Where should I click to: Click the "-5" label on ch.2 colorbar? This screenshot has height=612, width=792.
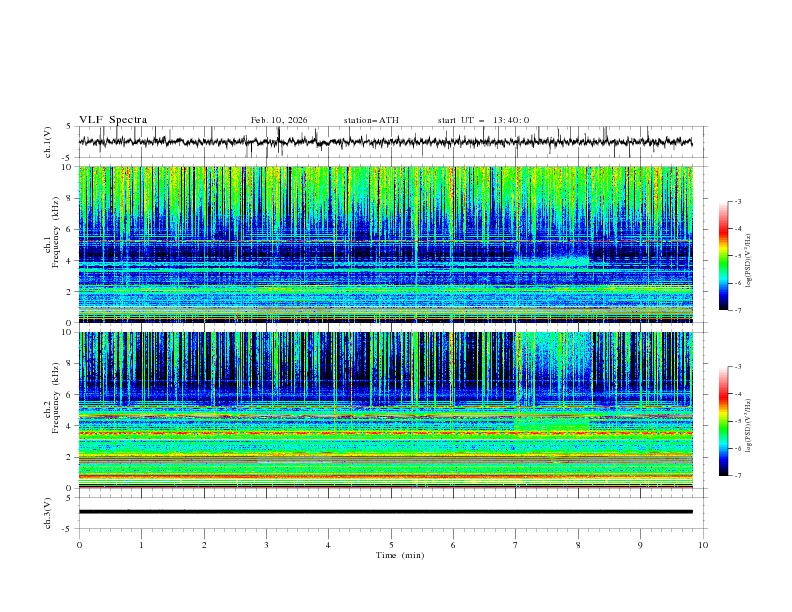pos(737,421)
